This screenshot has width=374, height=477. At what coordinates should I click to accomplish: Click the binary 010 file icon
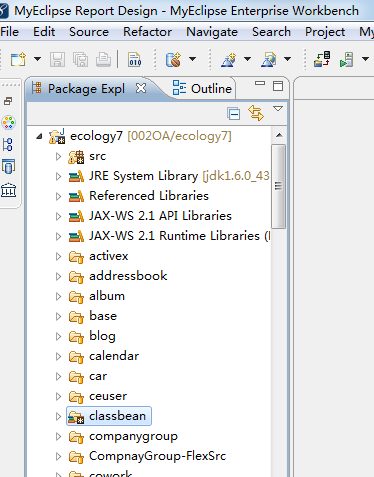pyautogui.click(x=135, y=60)
